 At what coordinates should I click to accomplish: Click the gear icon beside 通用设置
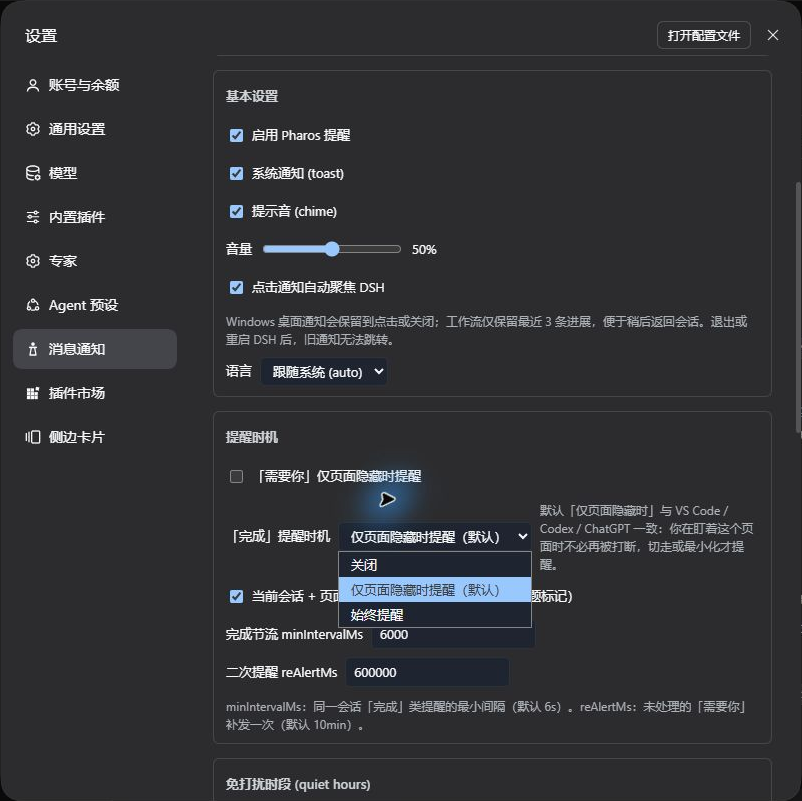pos(33,129)
